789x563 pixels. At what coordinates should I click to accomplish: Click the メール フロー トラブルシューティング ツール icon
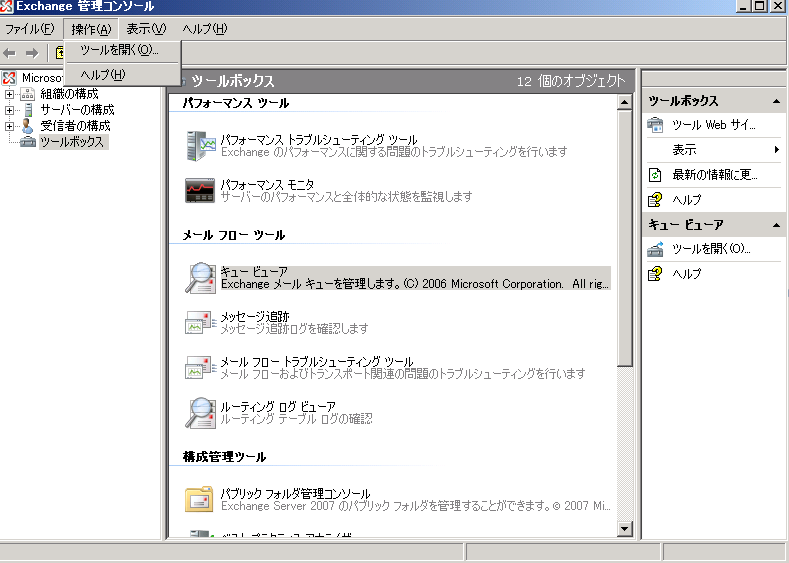pos(200,367)
